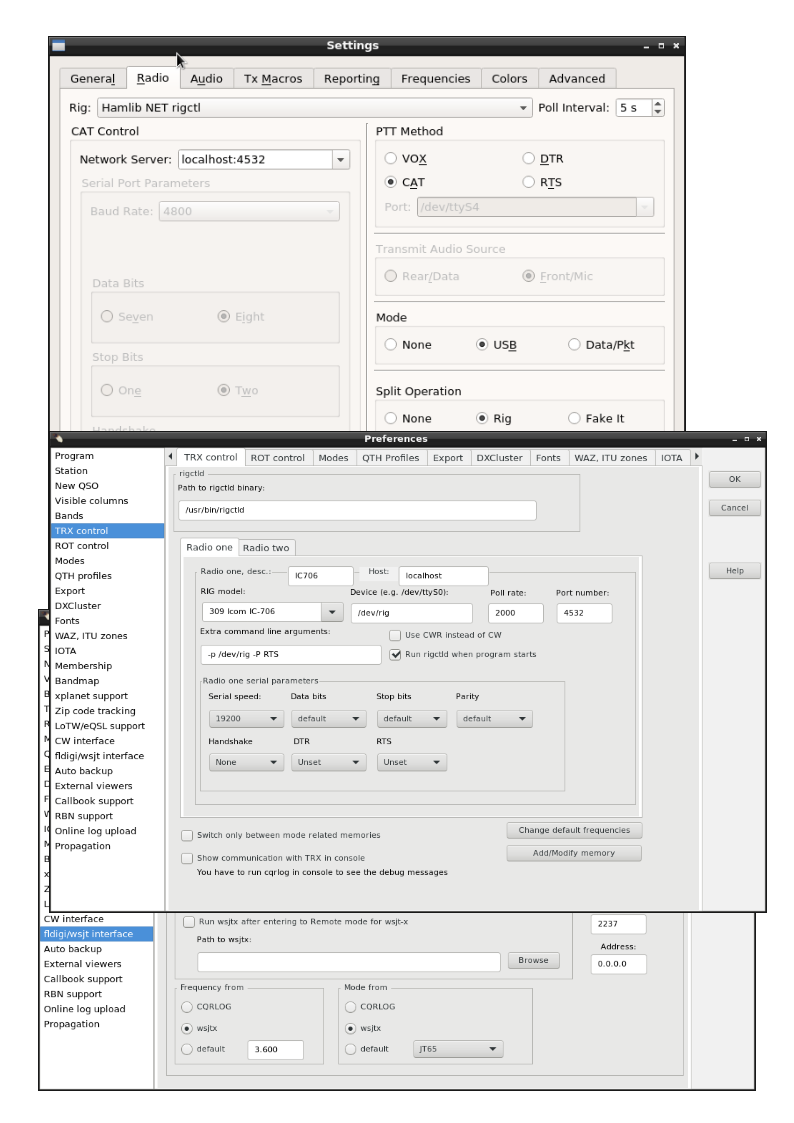
Task: Open Parity dropdown
Action: (494, 718)
